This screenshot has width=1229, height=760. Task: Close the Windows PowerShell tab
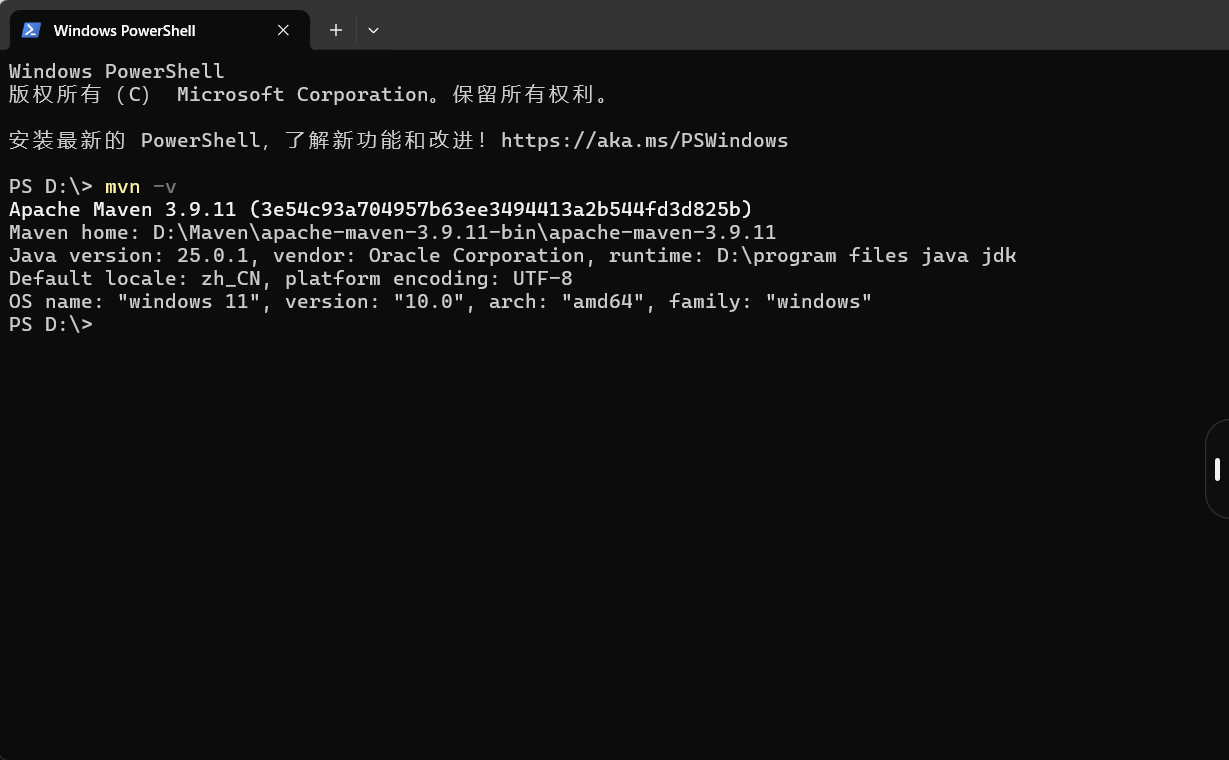[282, 30]
